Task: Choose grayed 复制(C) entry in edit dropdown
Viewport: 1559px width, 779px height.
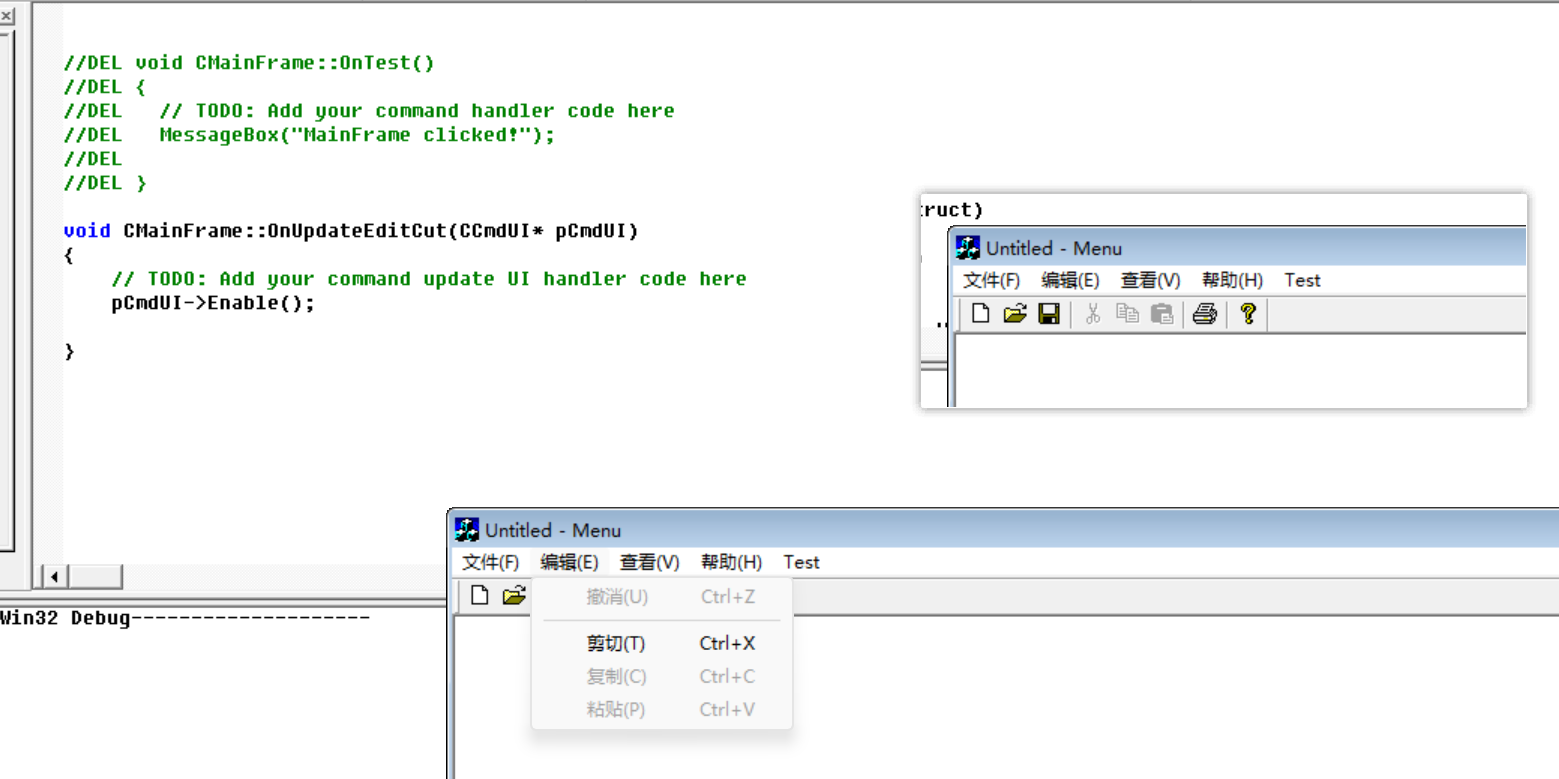Action: [x=662, y=676]
